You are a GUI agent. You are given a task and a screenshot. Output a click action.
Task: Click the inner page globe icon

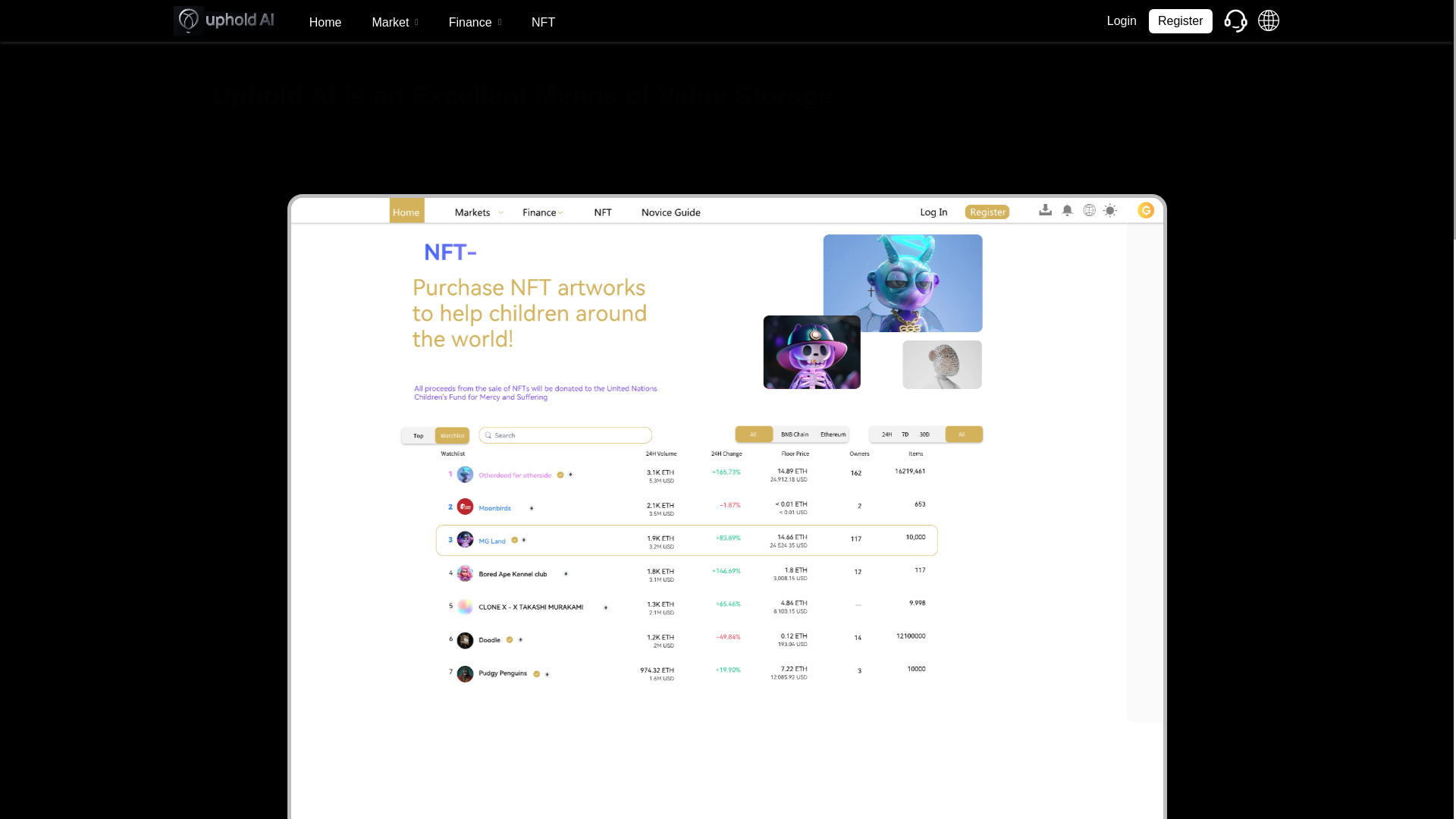point(1089,210)
